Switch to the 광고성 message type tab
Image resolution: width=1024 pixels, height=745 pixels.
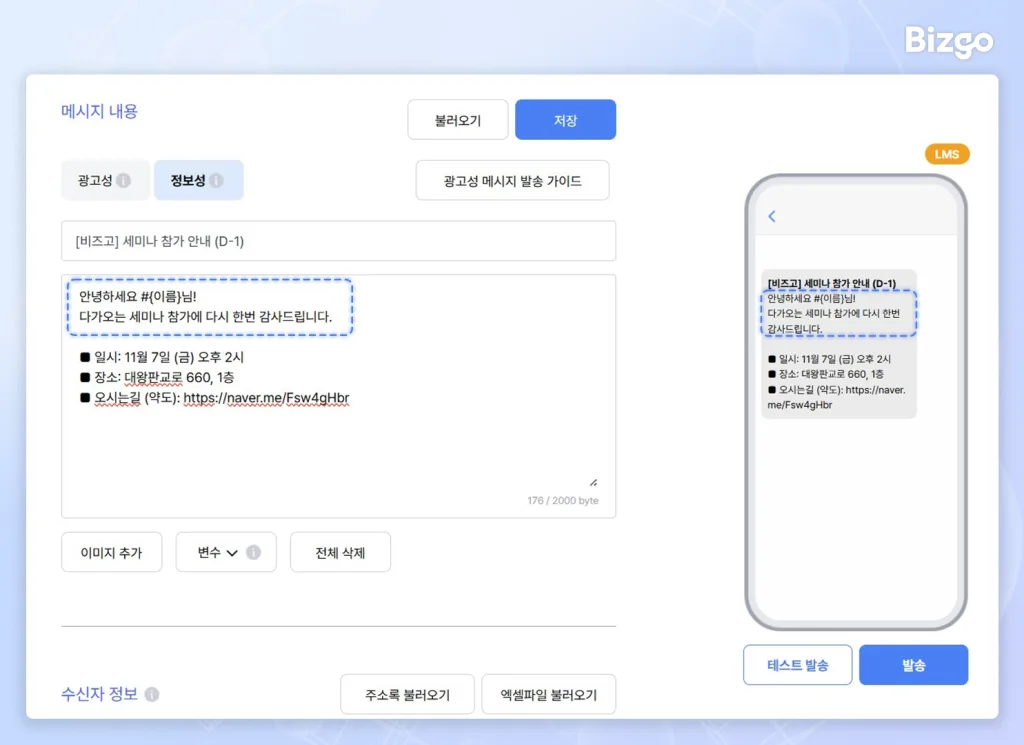[x=97, y=180]
